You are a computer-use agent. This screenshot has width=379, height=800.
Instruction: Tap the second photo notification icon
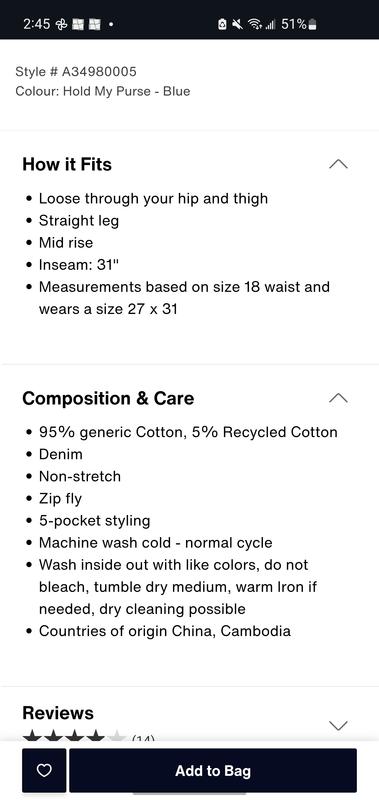(94, 24)
